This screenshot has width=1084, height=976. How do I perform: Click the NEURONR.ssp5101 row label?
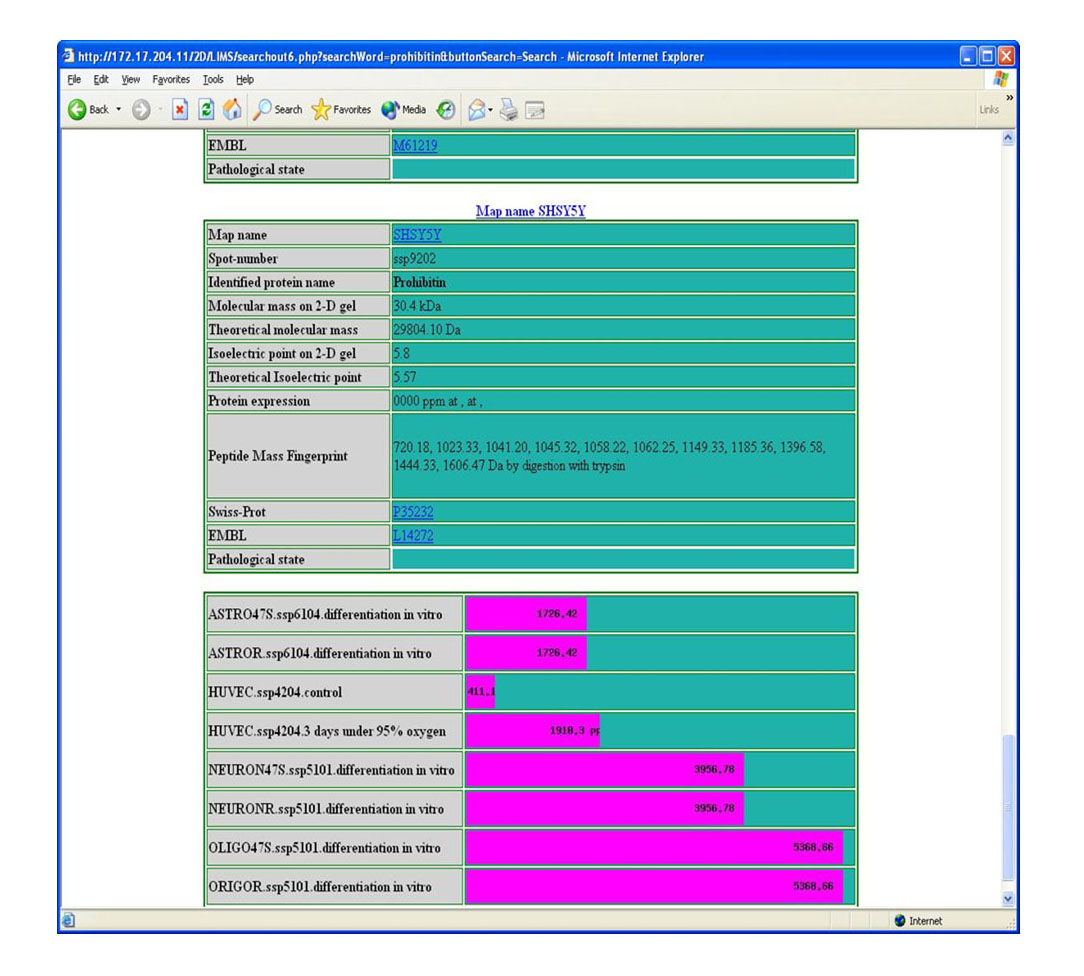(326, 809)
